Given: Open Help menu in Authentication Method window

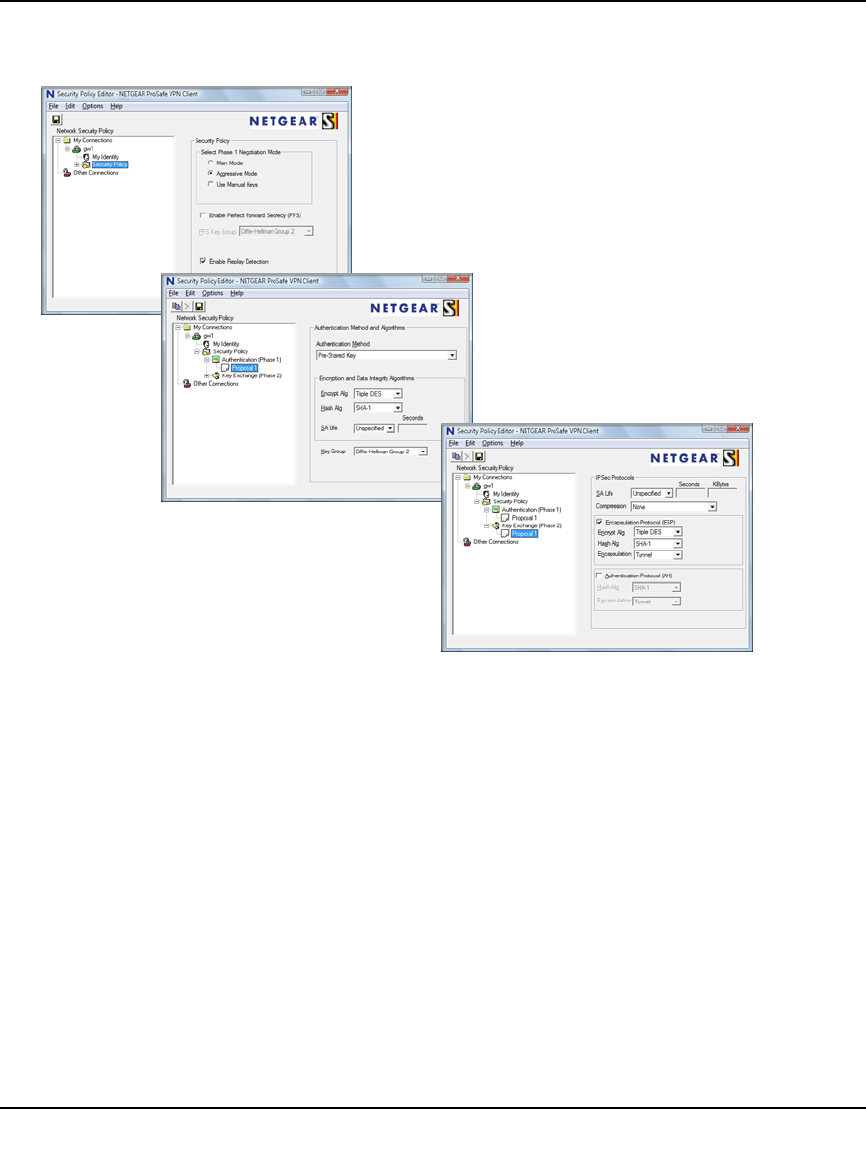Looking at the screenshot, I should coord(237,293).
